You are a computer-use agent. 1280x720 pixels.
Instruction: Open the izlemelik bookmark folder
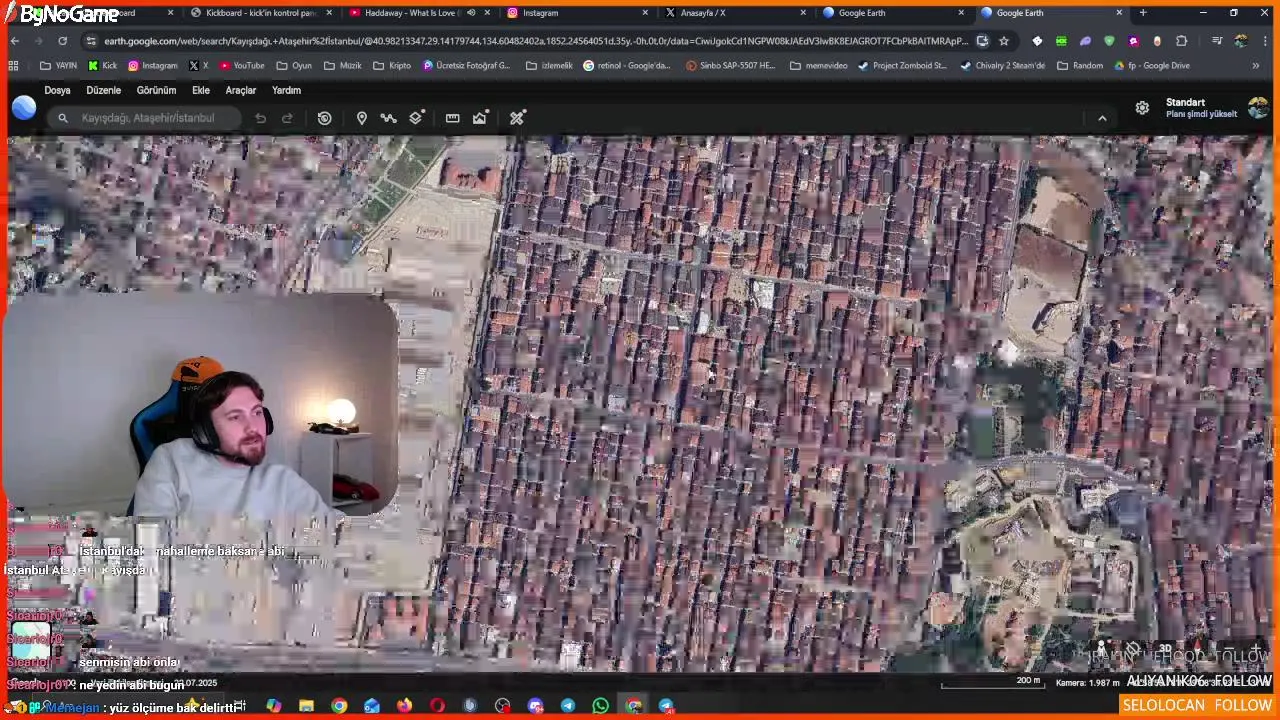coord(552,66)
